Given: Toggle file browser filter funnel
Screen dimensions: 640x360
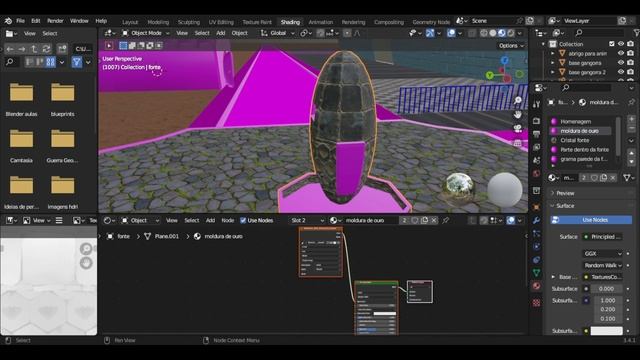Looking at the screenshot, I should click(77, 62).
